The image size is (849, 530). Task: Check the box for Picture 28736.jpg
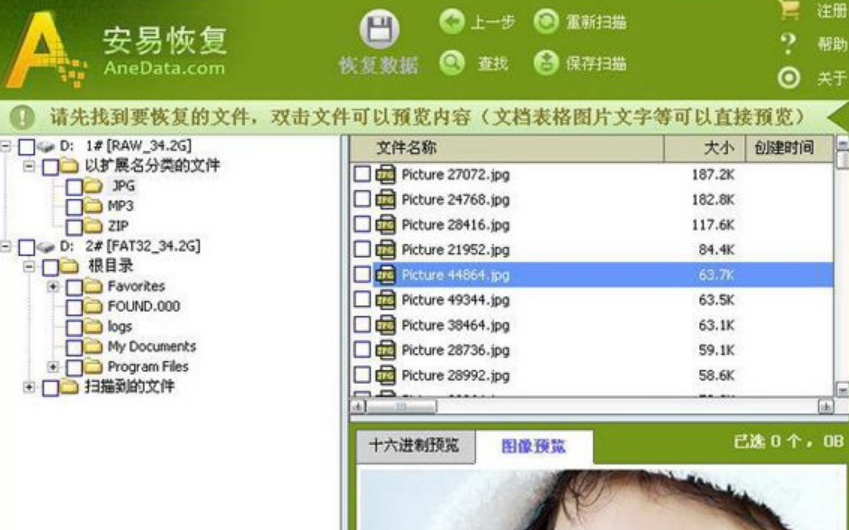point(362,350)
